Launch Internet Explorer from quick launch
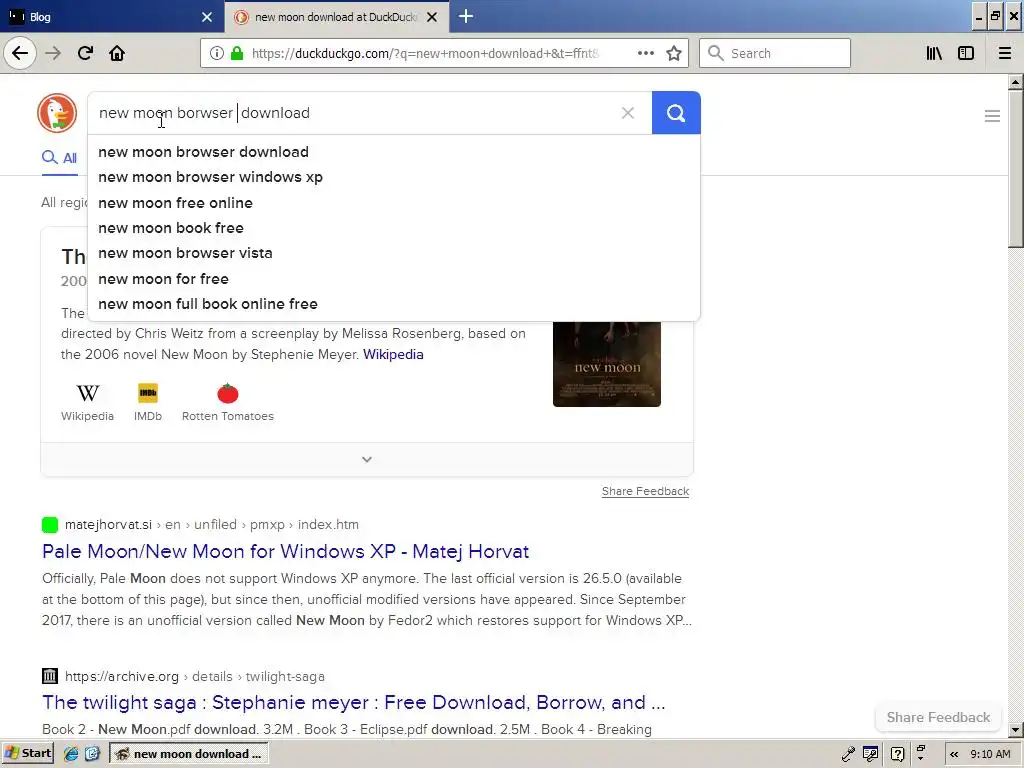The image size is (1024, 768). pyautogui.click(x=71, y=754)
